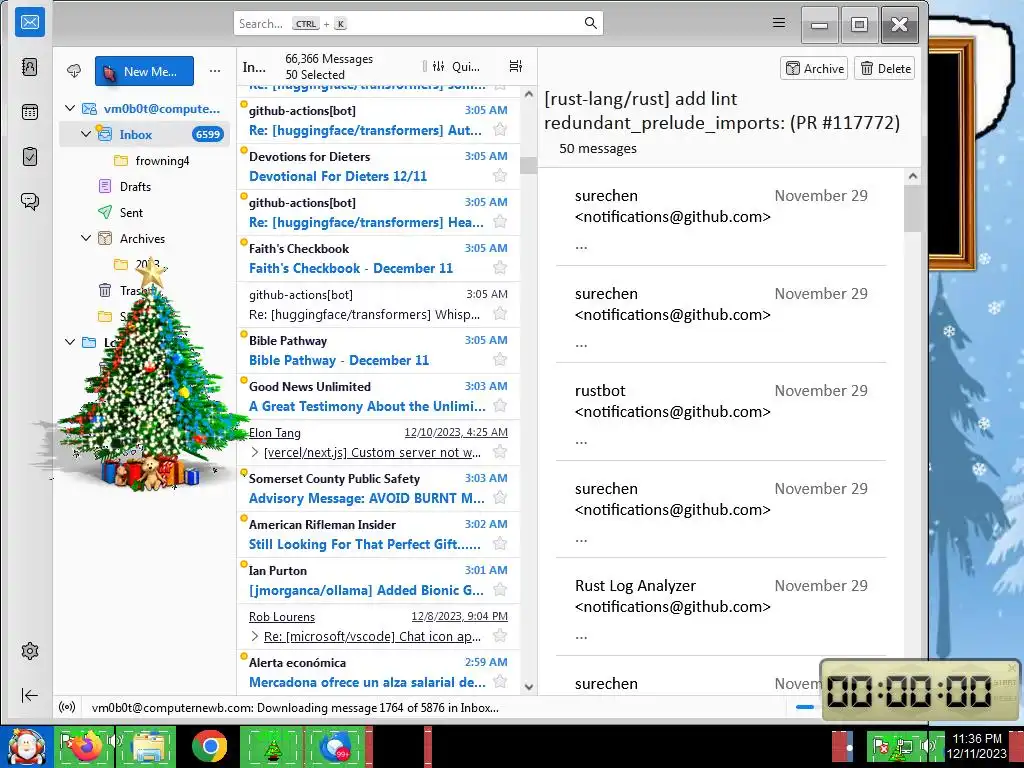Screen dimensions: 1024x768
Task: Open Thunderbird taskbar icon
Action: 336,746
